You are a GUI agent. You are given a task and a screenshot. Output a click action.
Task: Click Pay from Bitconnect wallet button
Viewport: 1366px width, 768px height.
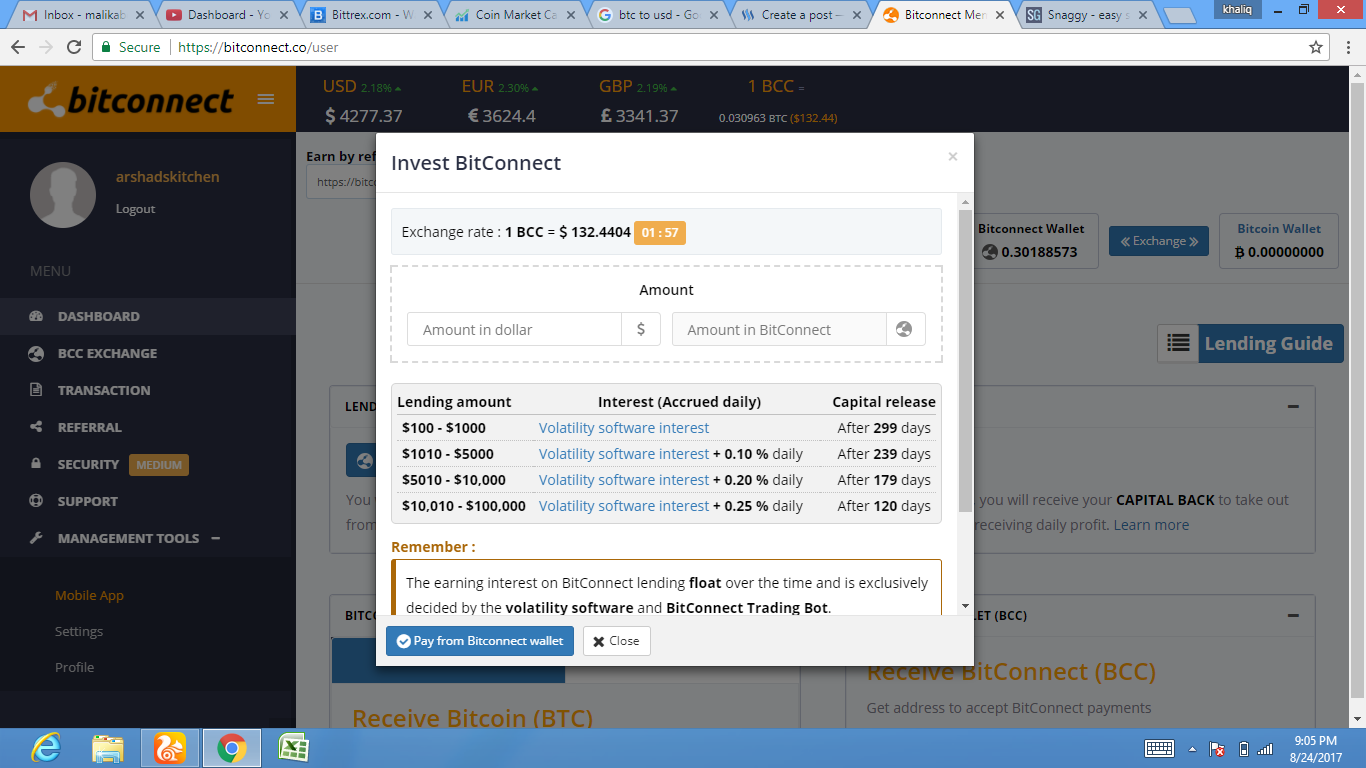(x=480, y=641)
